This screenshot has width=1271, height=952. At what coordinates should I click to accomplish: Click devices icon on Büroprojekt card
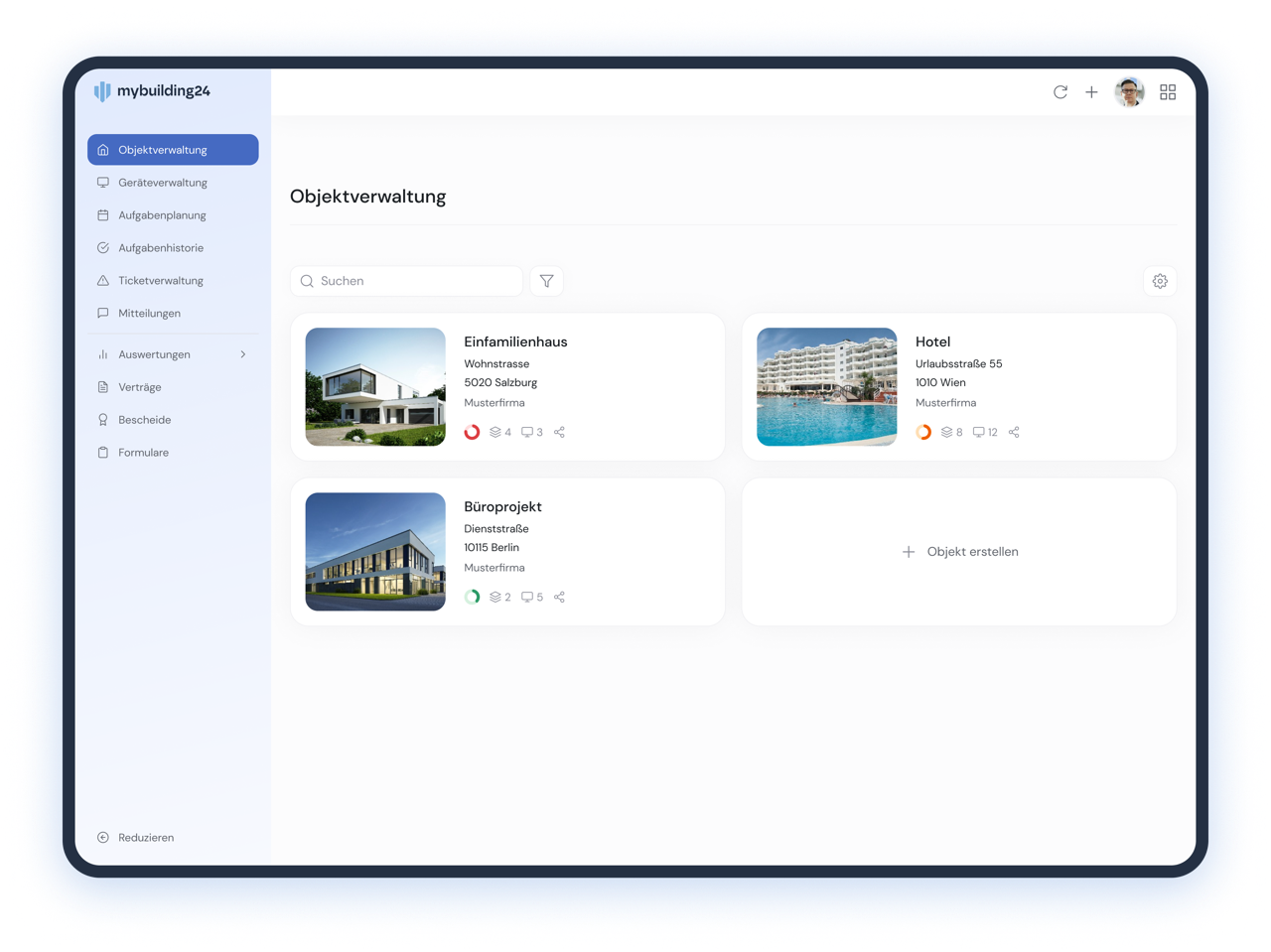(x=527, y=597)
